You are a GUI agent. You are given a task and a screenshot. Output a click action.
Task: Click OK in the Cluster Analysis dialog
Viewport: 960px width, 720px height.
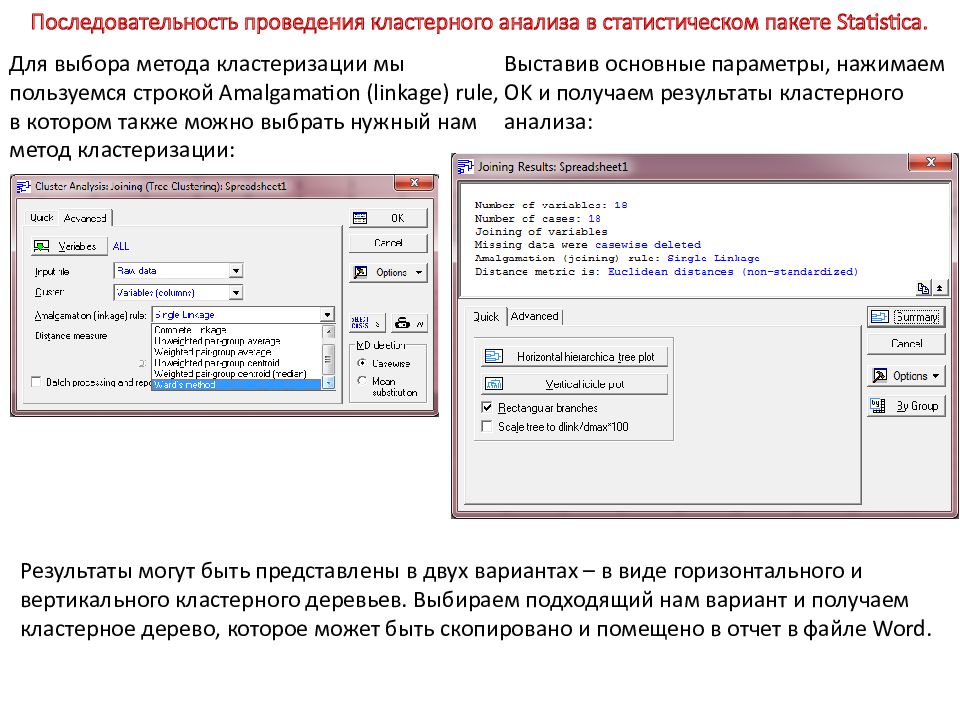tap(388, 218)
